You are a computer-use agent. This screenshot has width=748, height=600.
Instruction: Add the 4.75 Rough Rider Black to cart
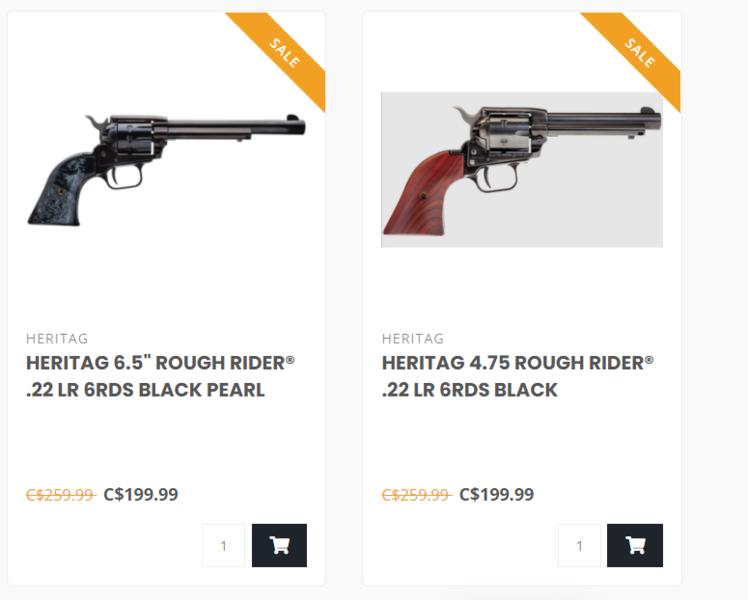click(x=634, y=545)
